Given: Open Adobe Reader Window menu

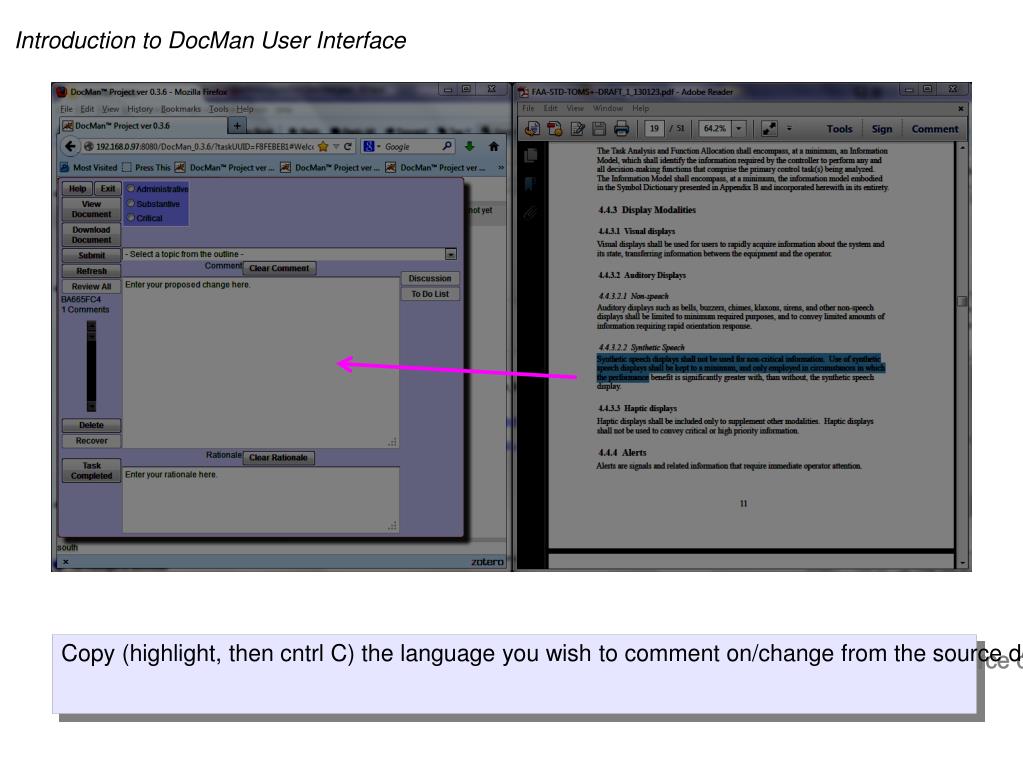Looking at the screenshot, I should (607, 108).
